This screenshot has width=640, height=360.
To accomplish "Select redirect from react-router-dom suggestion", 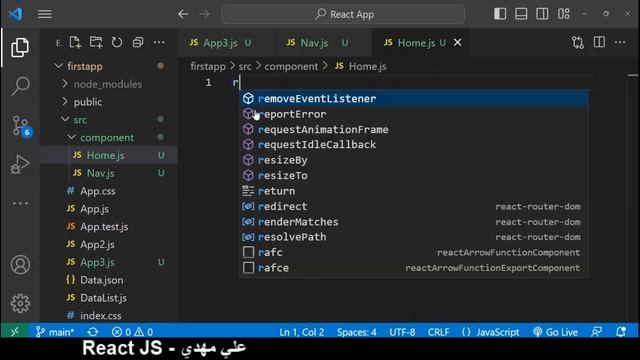I will click(x=414, y=207).
